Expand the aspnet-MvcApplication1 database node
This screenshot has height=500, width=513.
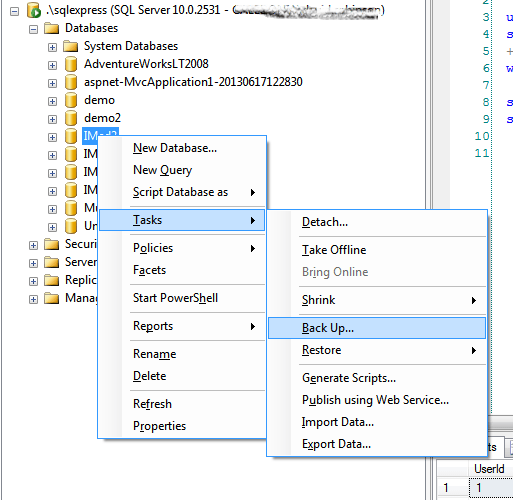click(x=52, y=83)
